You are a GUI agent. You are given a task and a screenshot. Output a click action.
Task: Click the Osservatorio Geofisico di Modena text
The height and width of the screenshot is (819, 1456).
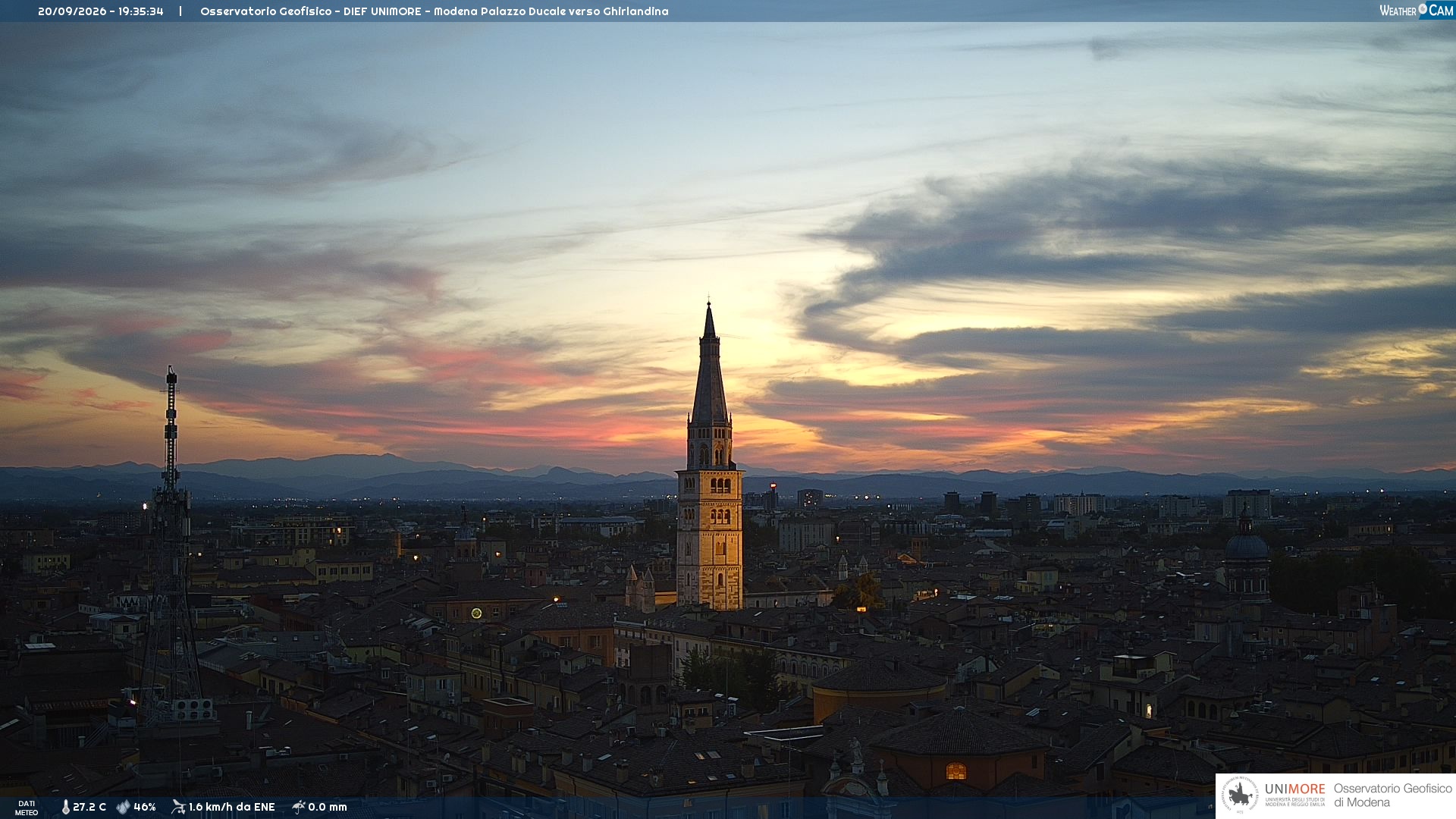click(x=1392, y=795)
